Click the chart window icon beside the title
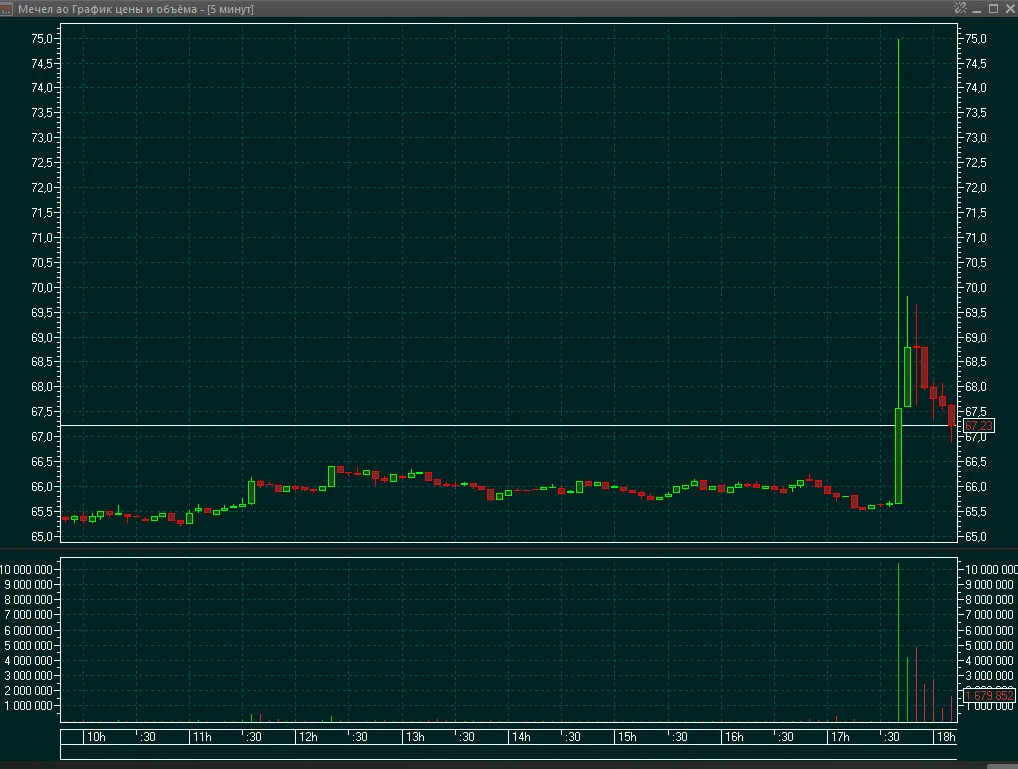 [6, 9]
